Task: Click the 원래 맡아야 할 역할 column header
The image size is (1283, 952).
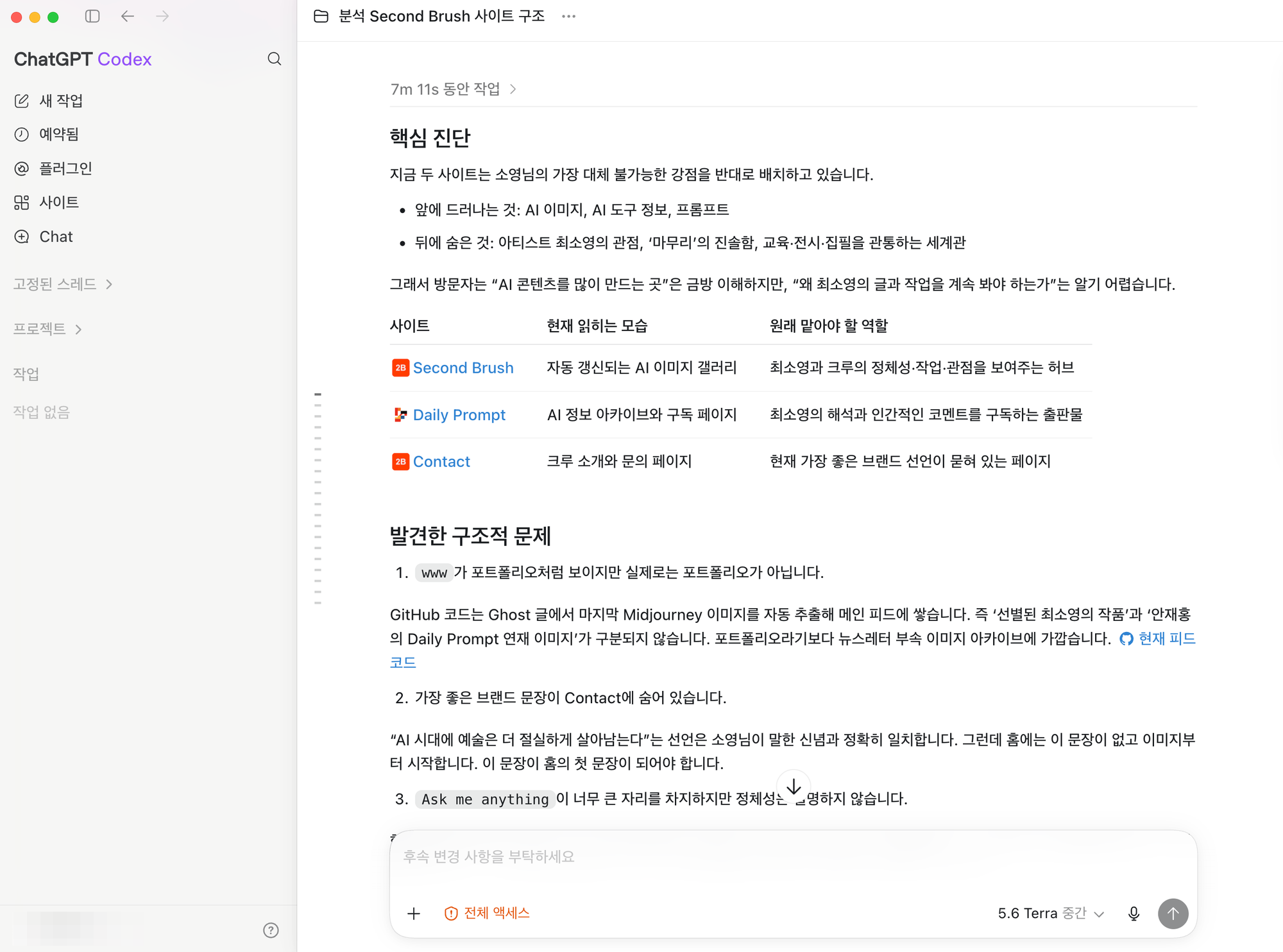Action: pos(829,326)
